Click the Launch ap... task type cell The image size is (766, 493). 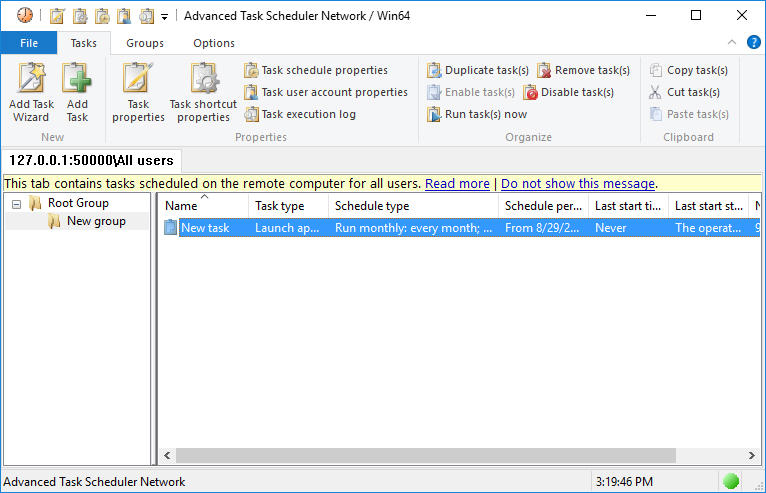pyautogui.click(x=287, y=228)
